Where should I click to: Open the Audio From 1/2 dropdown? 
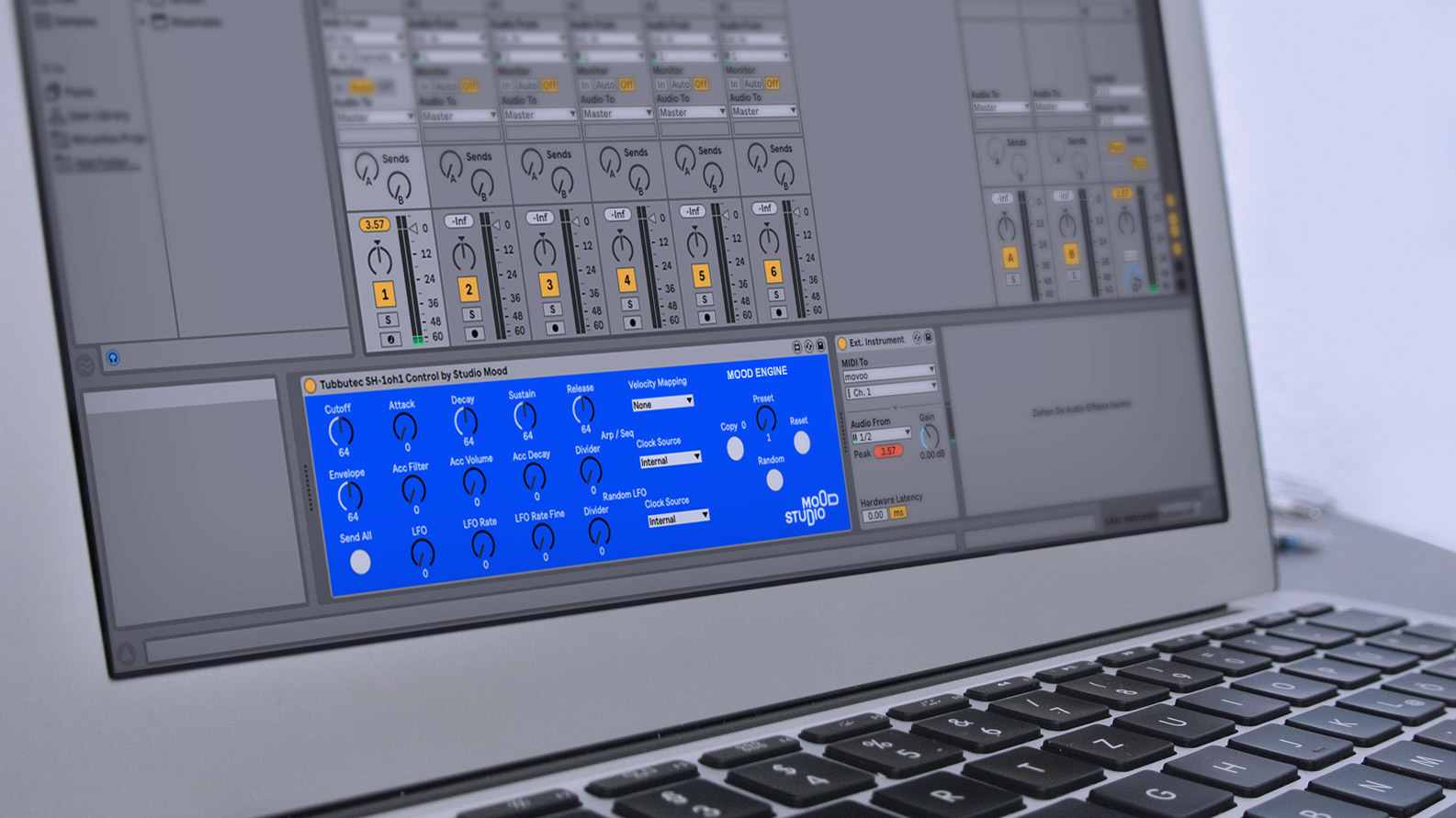click(x=880, y=435)
